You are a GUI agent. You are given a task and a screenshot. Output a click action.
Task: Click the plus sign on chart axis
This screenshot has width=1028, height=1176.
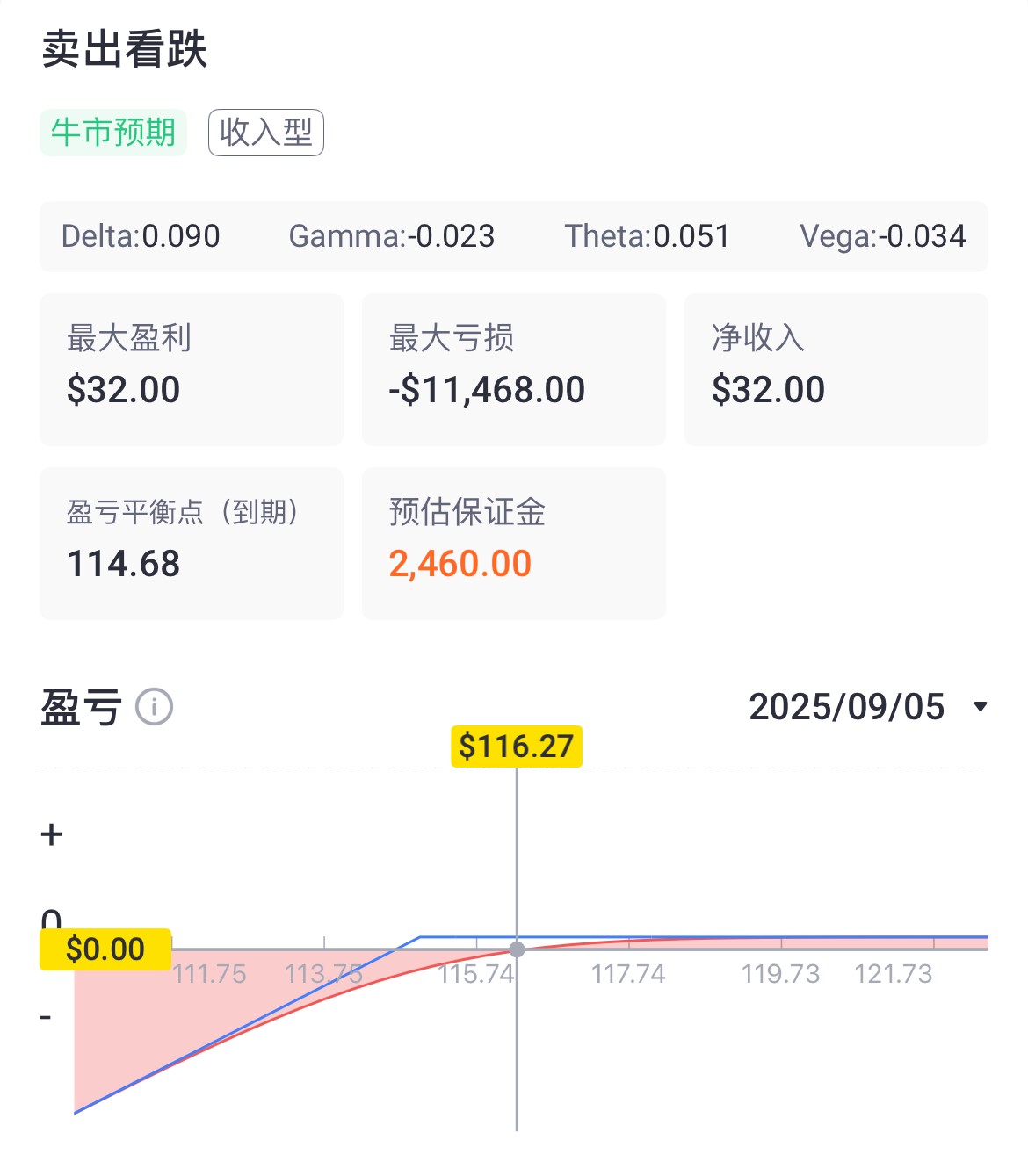52,834
